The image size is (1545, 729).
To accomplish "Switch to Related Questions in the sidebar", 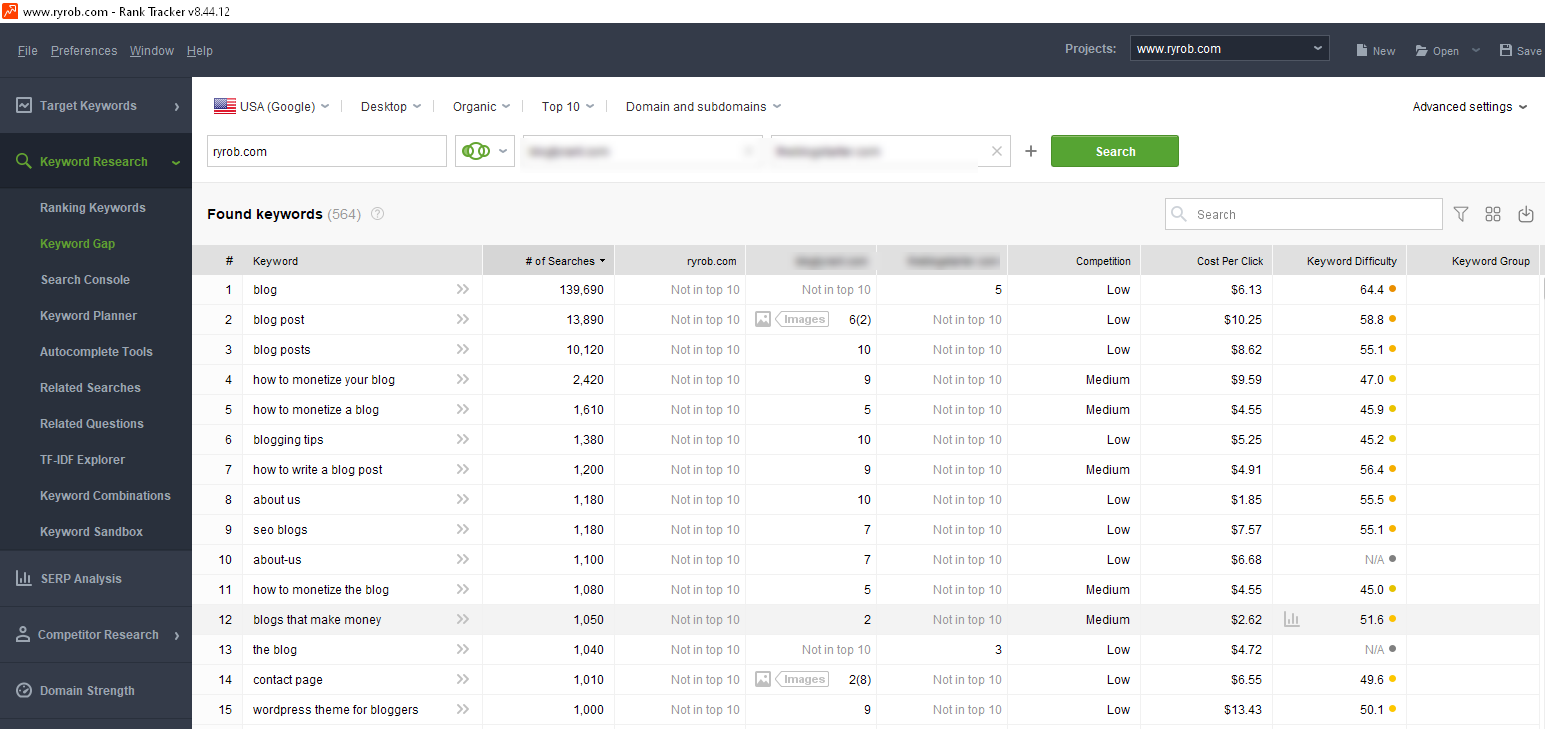I will (91, 423).
